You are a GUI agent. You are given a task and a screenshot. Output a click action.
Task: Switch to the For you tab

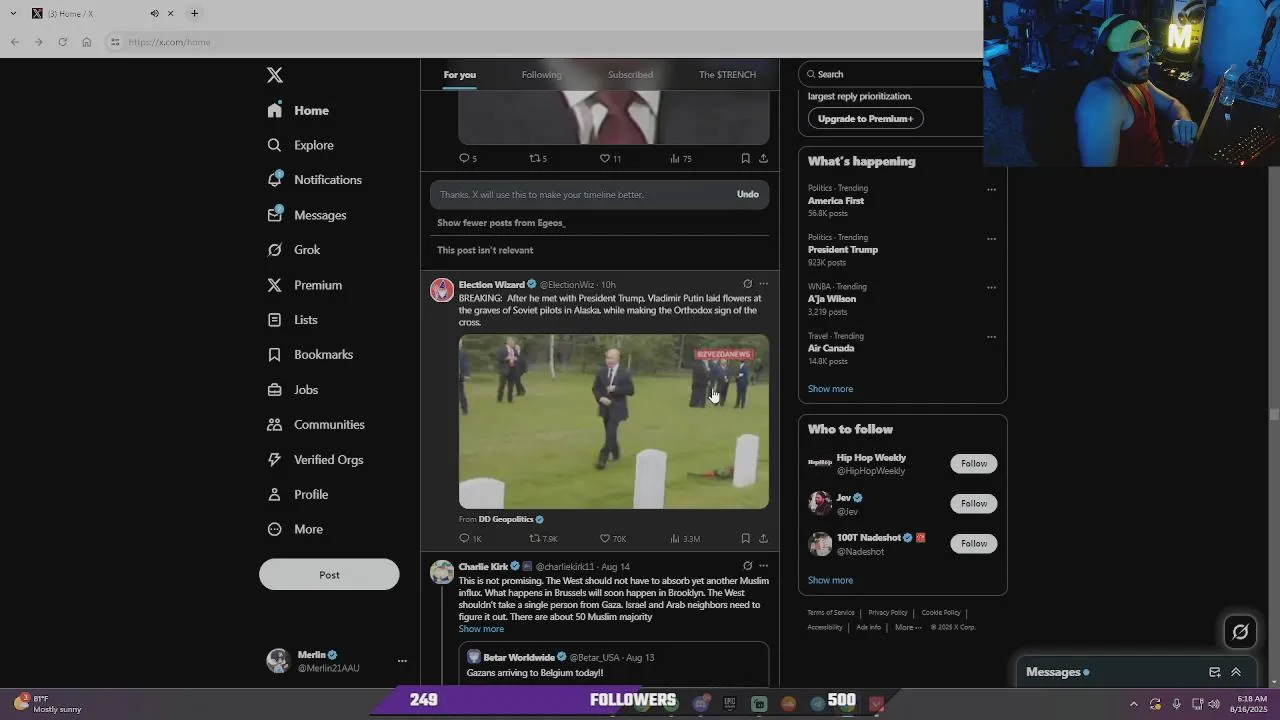460,75
